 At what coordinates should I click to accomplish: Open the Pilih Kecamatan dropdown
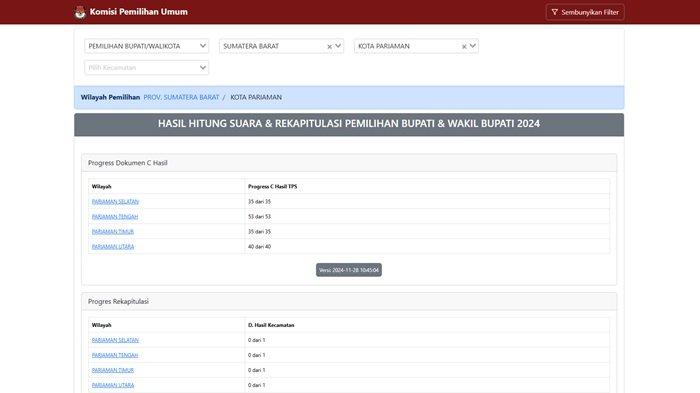(x=146, y=67)
